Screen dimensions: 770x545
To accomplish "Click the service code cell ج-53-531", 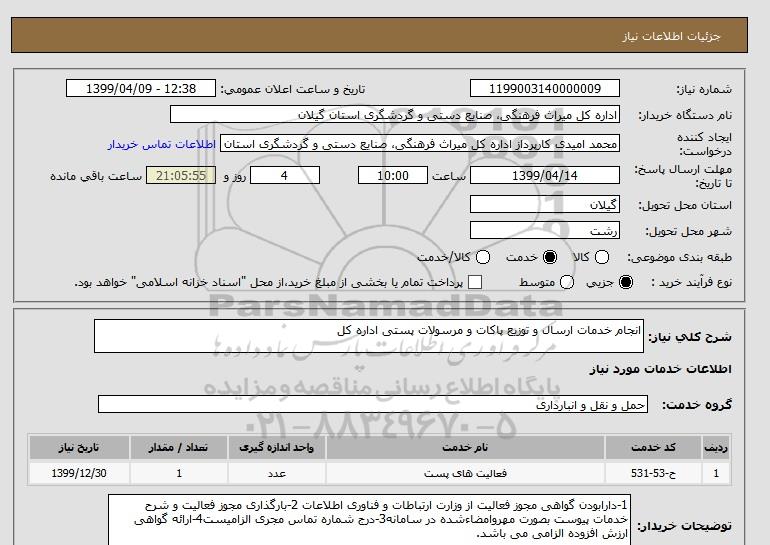I will tap(653, 473).
